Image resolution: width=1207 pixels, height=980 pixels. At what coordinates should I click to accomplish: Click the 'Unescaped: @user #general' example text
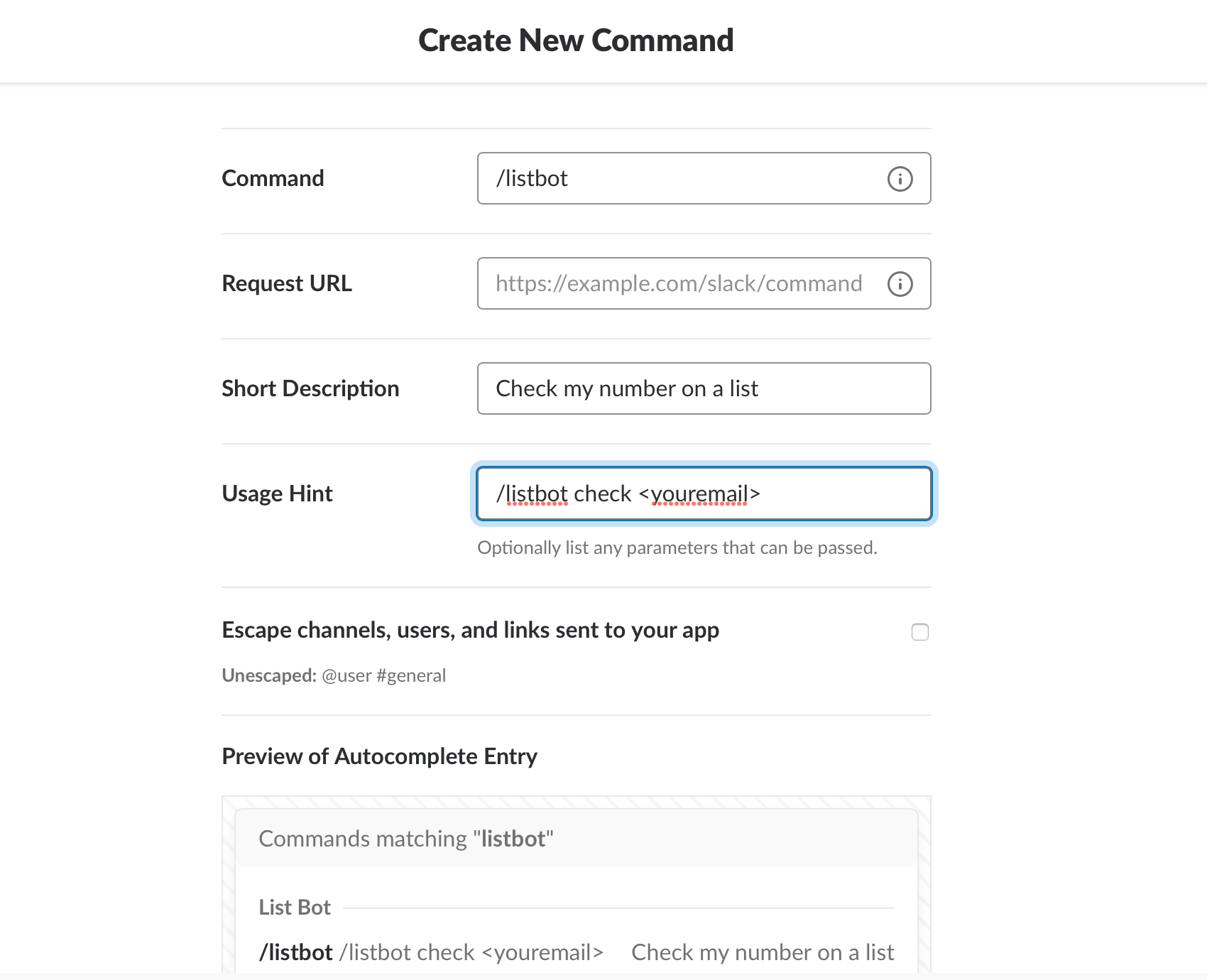tap(334, 675)
